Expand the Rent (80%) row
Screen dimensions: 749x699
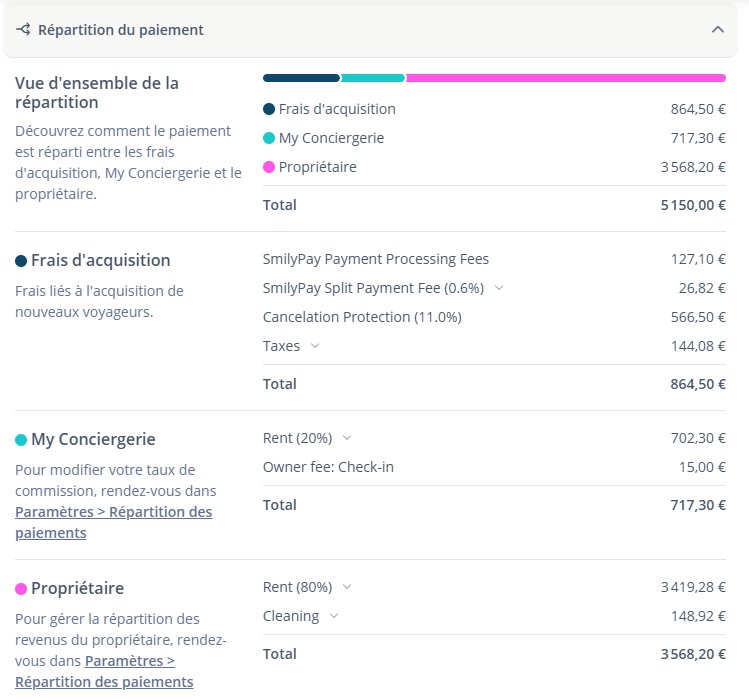347,587
